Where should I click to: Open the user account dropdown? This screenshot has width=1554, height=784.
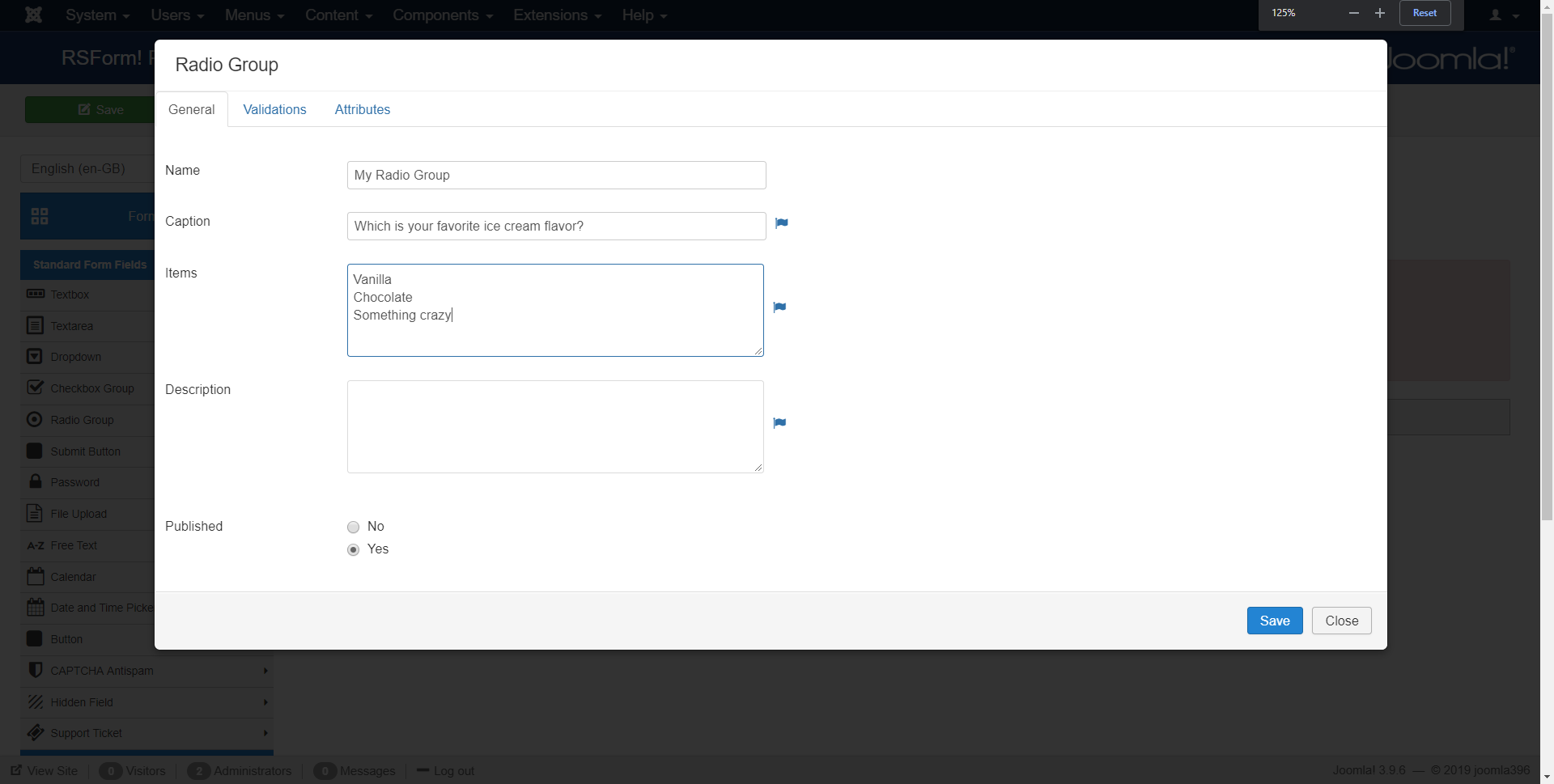(x=1503, y=15)
